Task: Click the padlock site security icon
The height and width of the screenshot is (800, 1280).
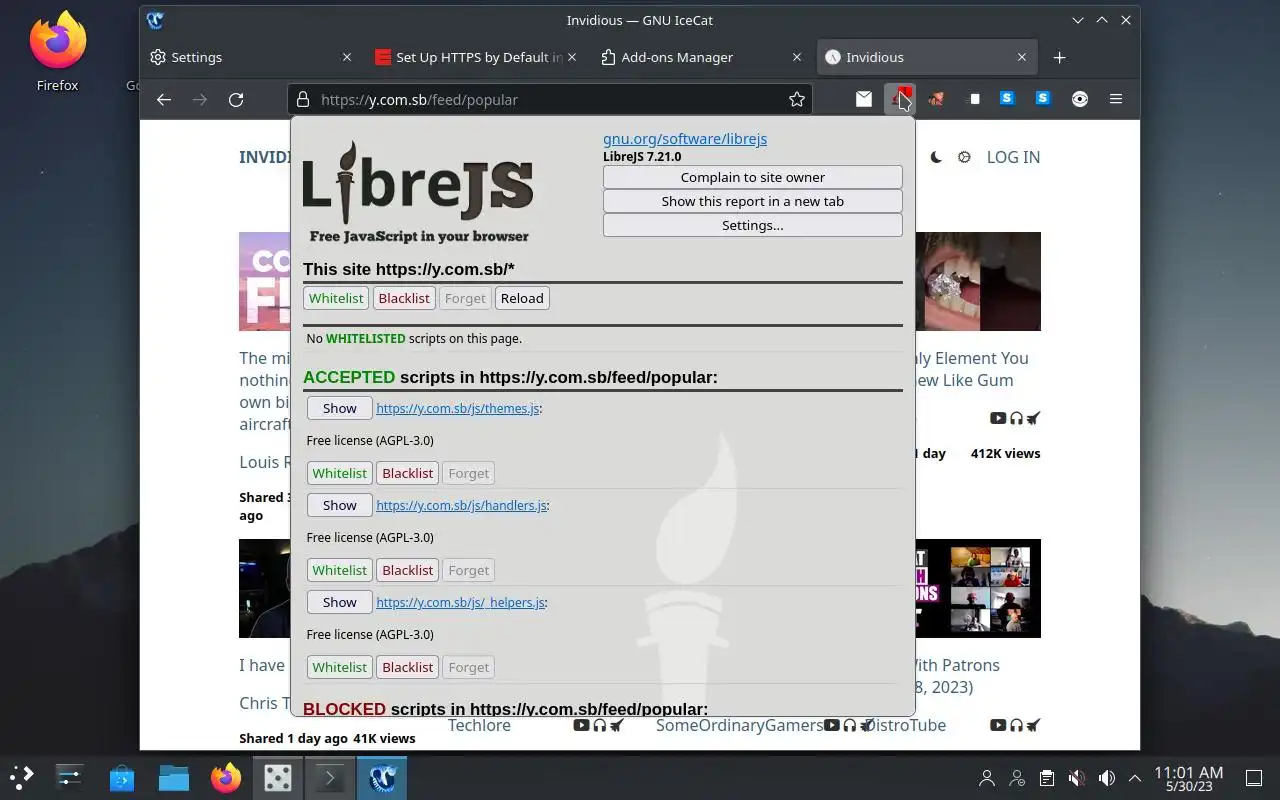Action: click(303, 99)
